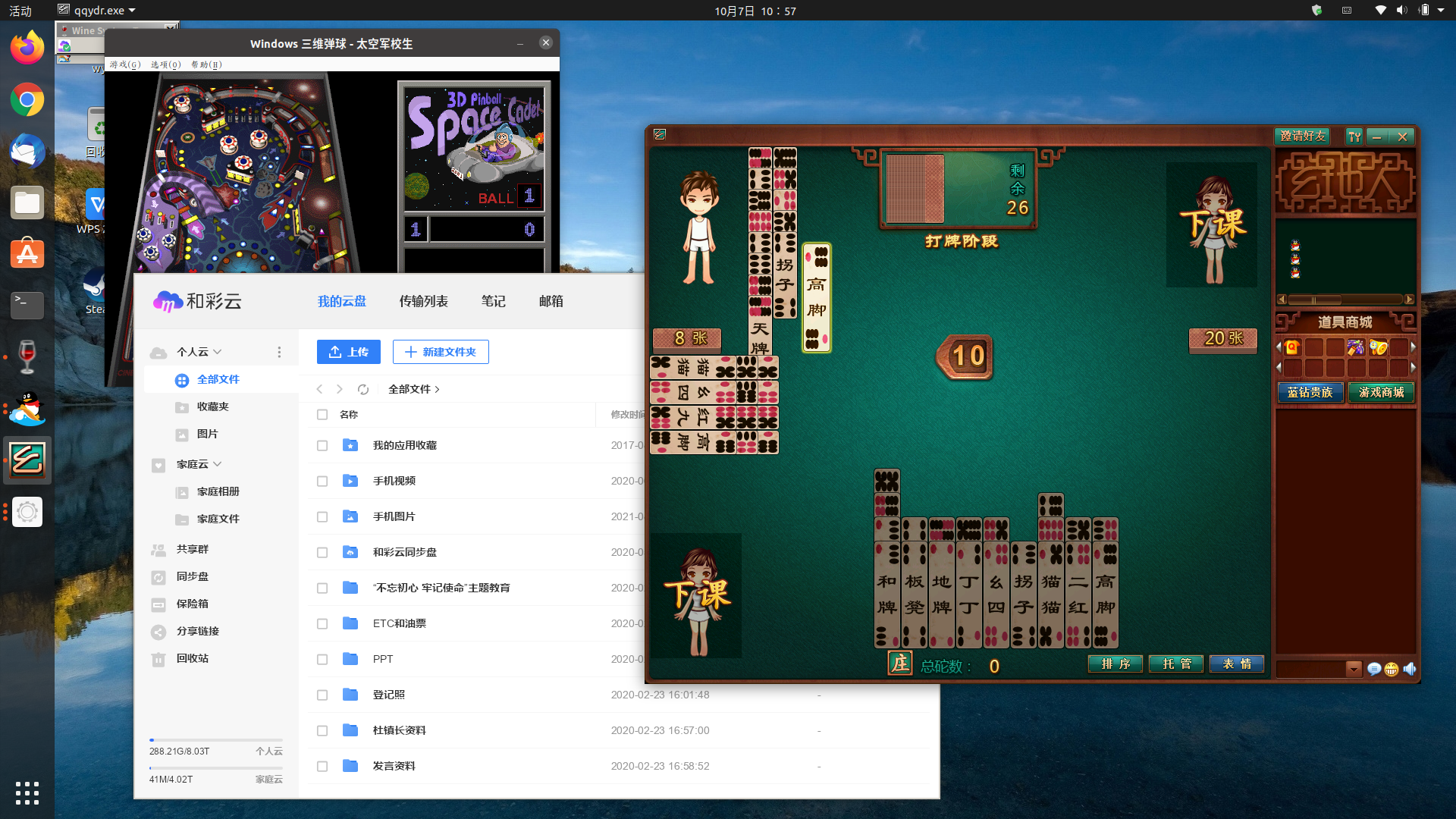Screen dimensions: 1456x819
Task: Toggle the game sound speaker icon
Action: pos(1409,669)
